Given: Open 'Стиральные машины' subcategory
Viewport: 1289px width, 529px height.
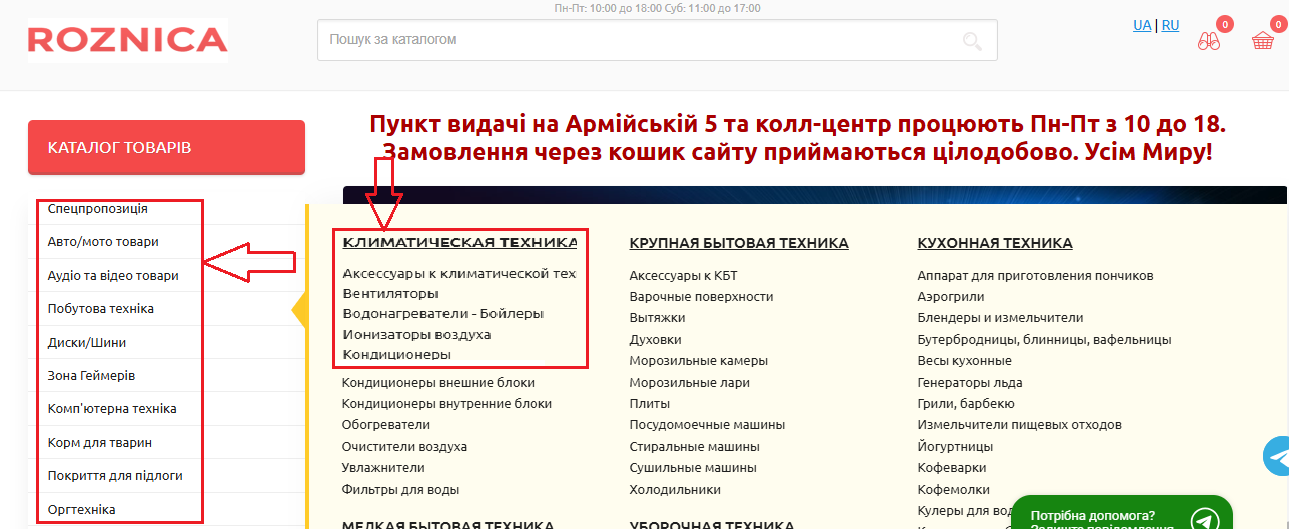Looking at the screenshot, I should coord(694,447).
